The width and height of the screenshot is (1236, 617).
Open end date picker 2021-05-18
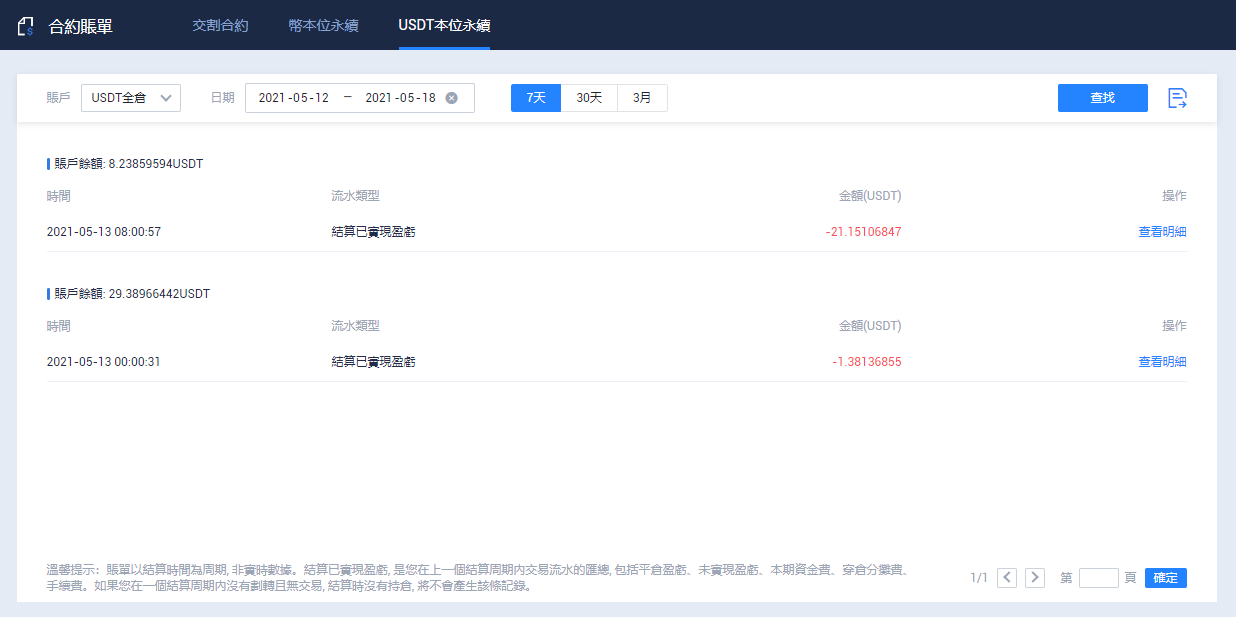coord(400,98)
